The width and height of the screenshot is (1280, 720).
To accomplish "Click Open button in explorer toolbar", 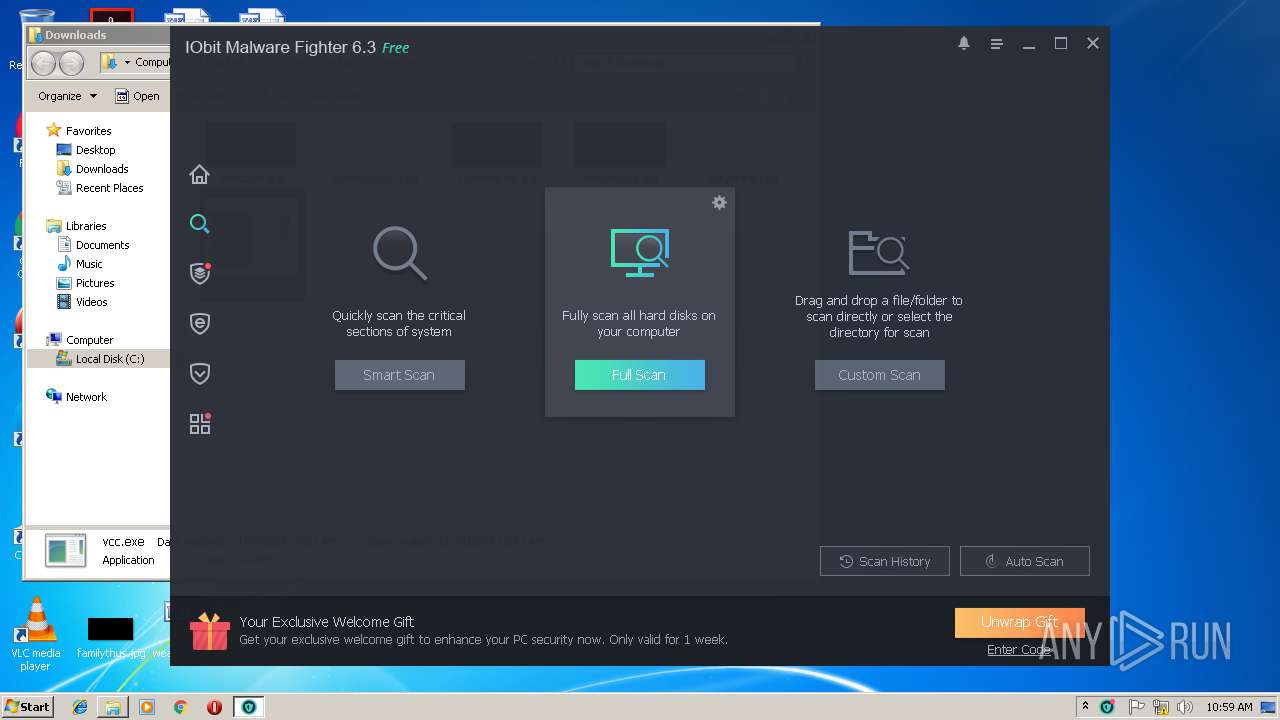I will [x=137, y=96].
